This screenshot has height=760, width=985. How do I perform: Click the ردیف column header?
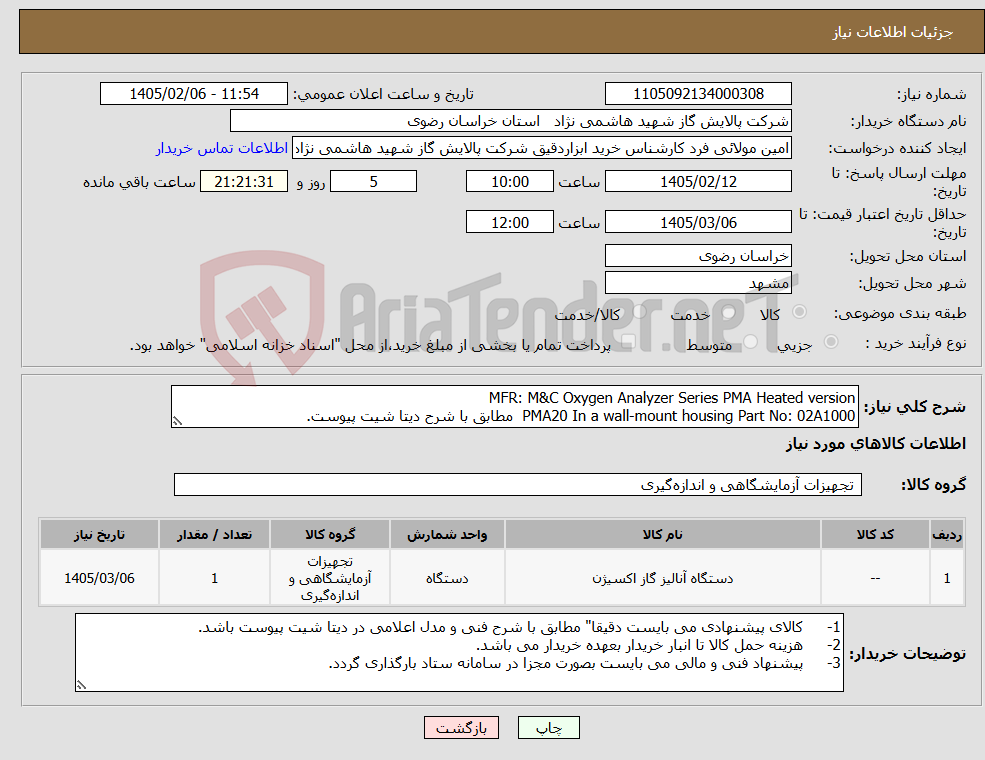947,535
